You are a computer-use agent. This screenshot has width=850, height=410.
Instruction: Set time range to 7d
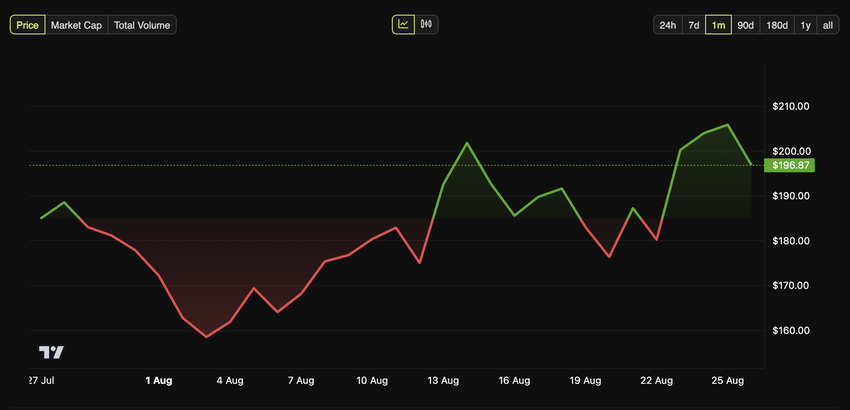[x=693, y=25]
